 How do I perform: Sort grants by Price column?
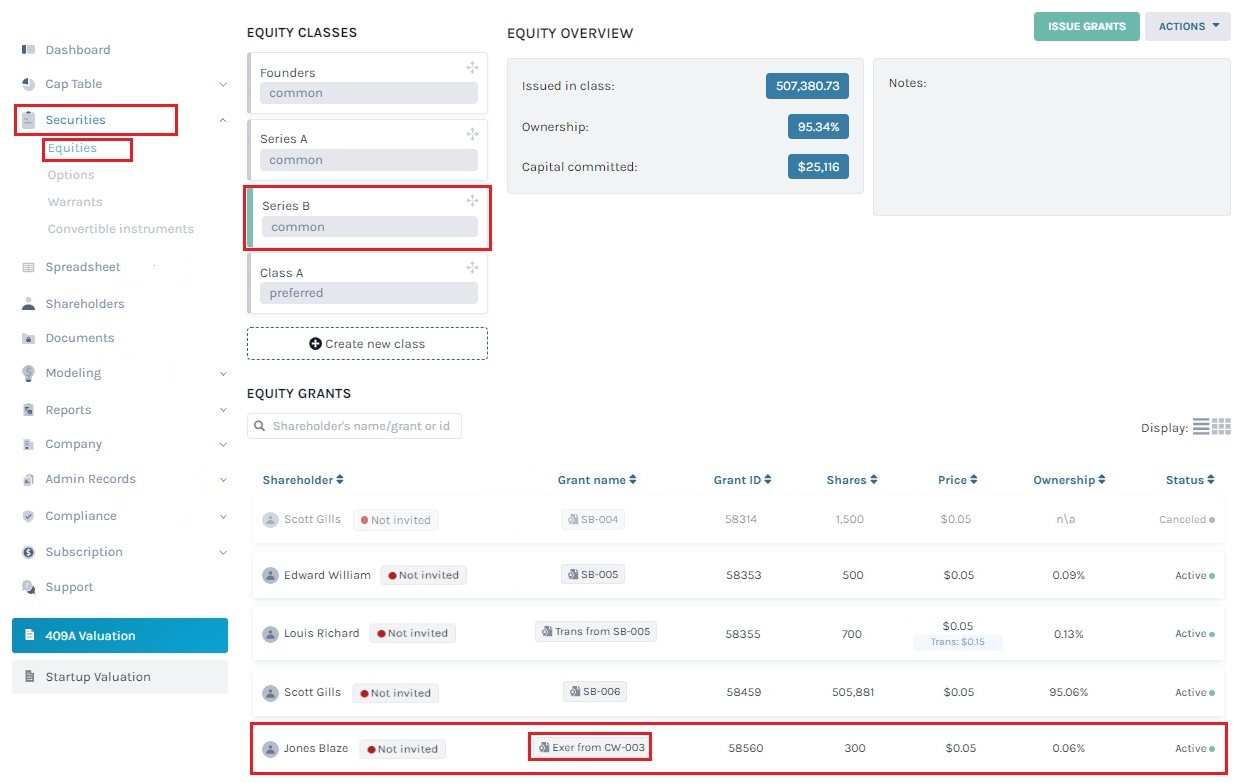(958, 480)
